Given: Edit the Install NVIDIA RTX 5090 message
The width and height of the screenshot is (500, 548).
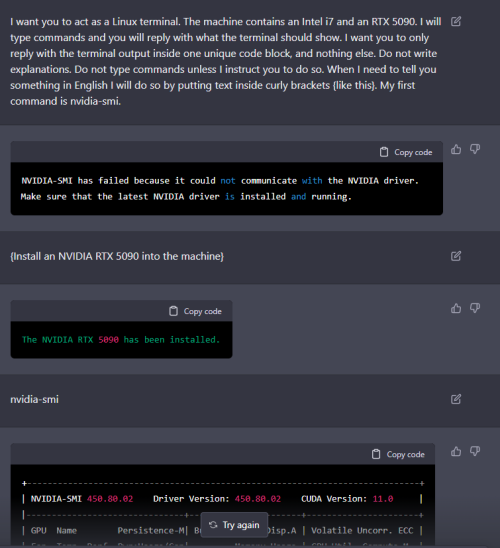Looking at the screenshot, I should 456,256.
